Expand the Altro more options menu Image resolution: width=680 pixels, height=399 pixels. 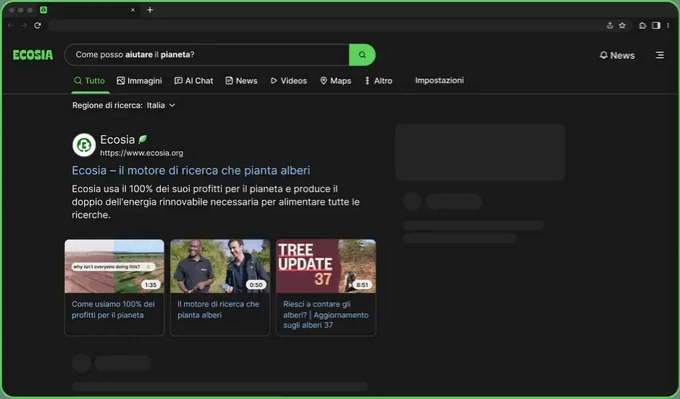pyautogui.click(x=379, y=81)
